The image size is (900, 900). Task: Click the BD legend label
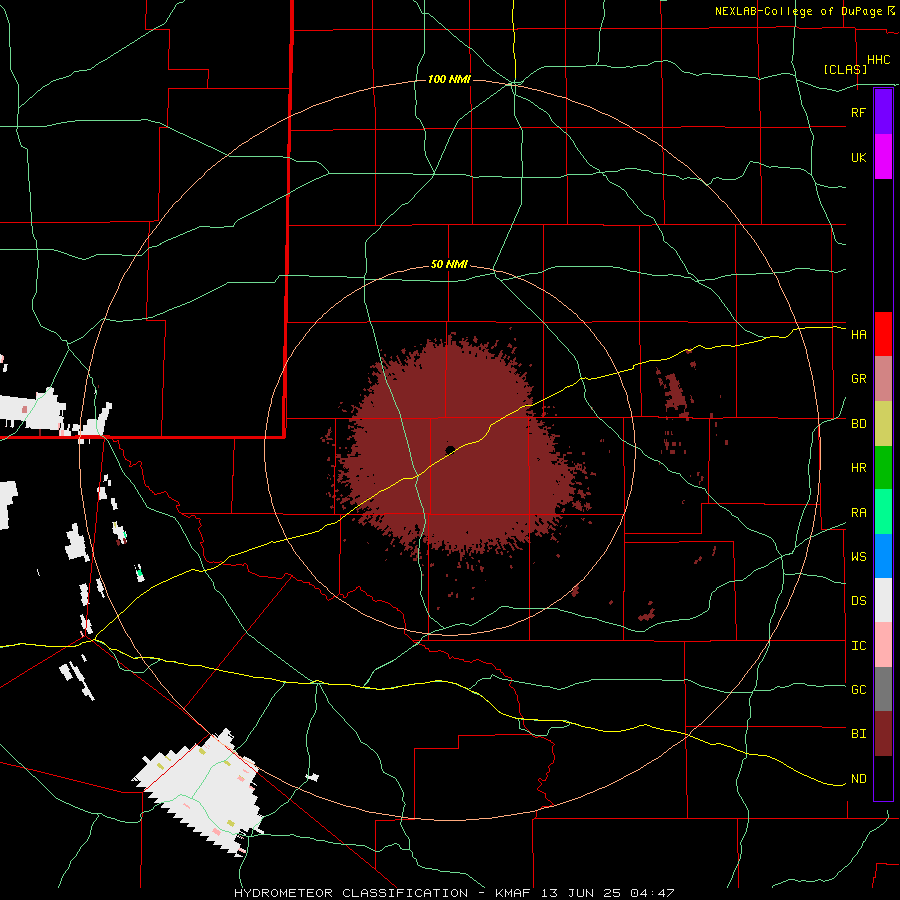click(858, 424)
